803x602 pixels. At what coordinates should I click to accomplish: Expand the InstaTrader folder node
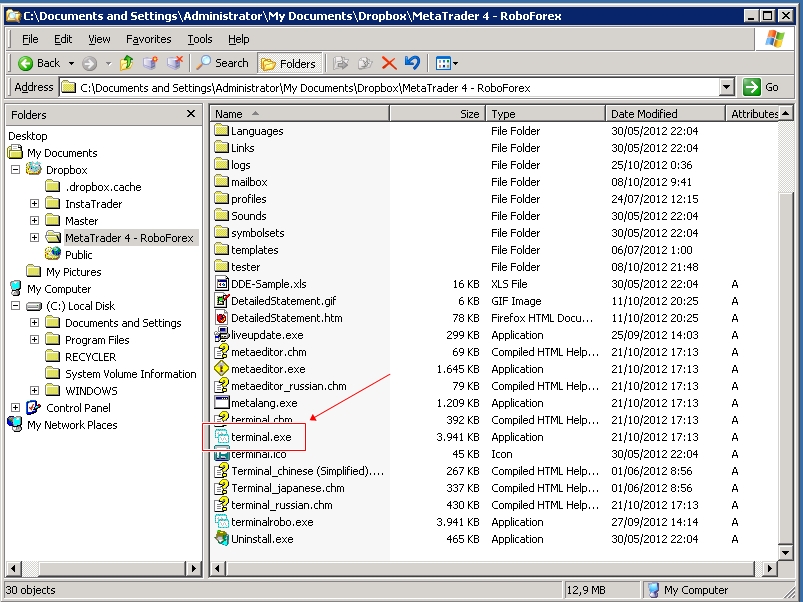pos(34,204)
